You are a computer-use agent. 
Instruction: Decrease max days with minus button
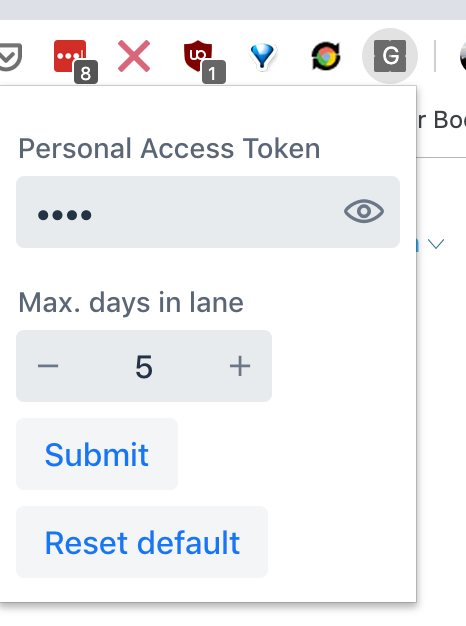coord(48,366)
